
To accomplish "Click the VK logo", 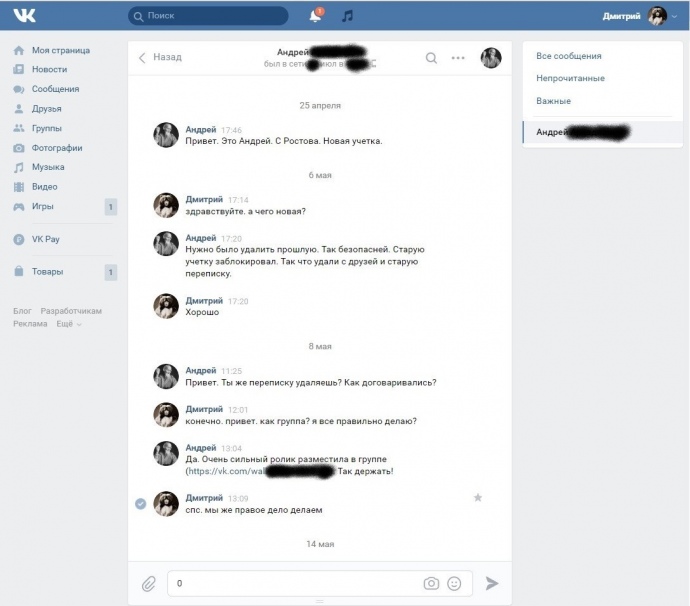I will 24,15.
